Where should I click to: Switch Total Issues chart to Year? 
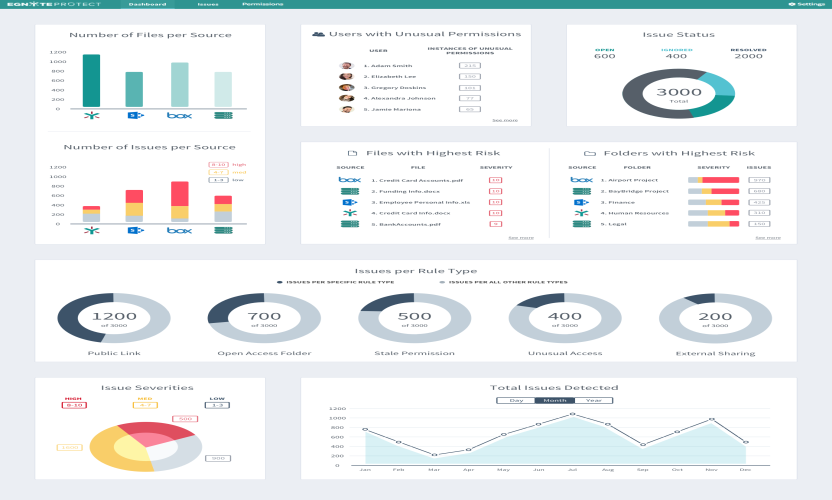[x=593, y=400]
